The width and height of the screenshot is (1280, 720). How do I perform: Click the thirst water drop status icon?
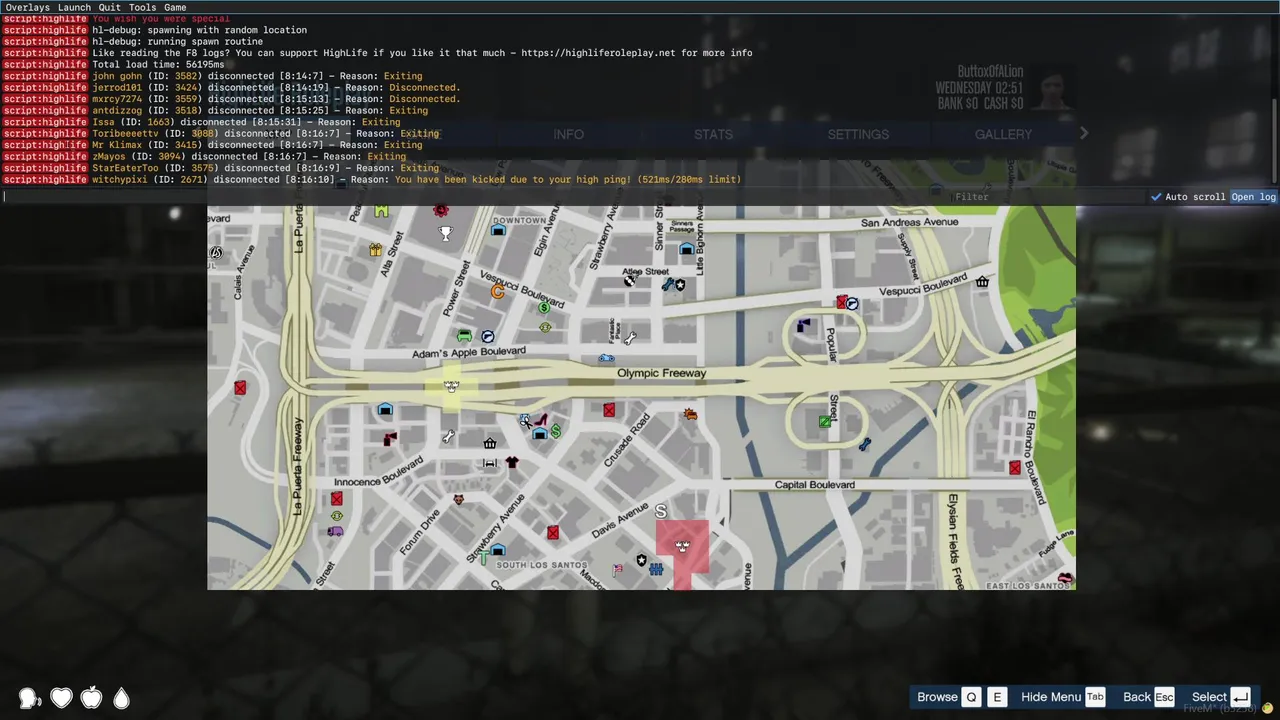[121, 698]
